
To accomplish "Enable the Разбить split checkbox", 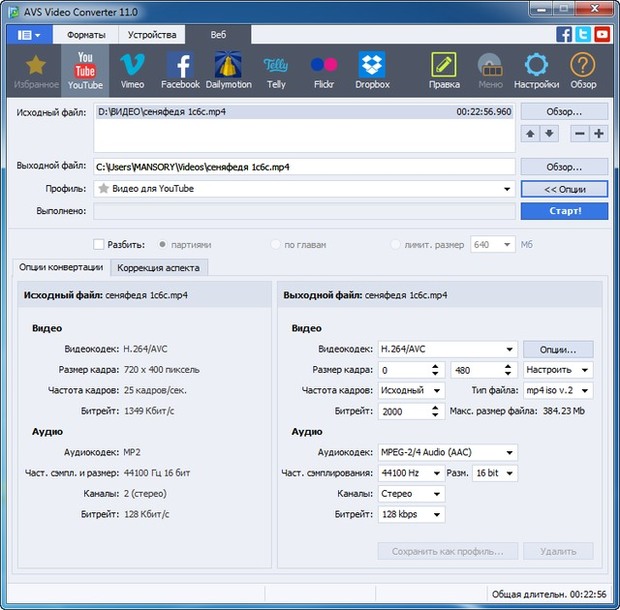I will click(x=99, y=244).
